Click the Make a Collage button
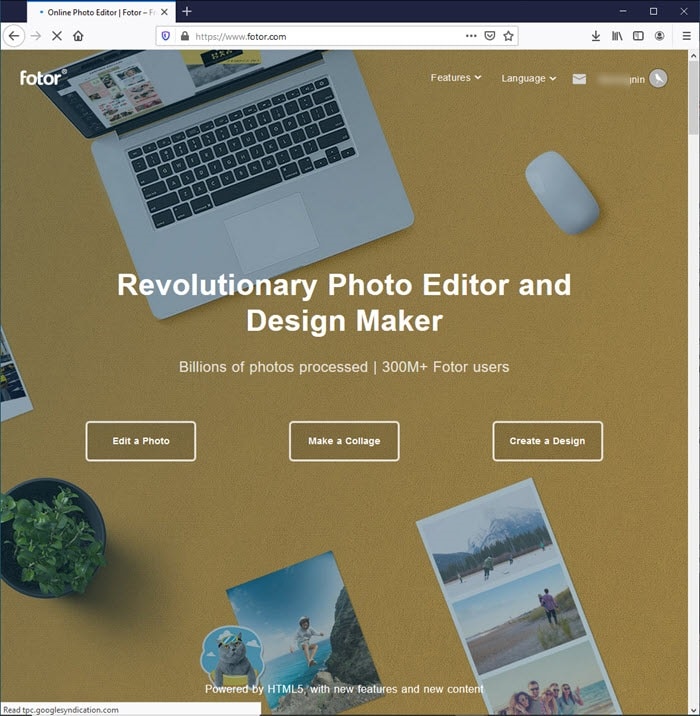 (x=344, y=441)
